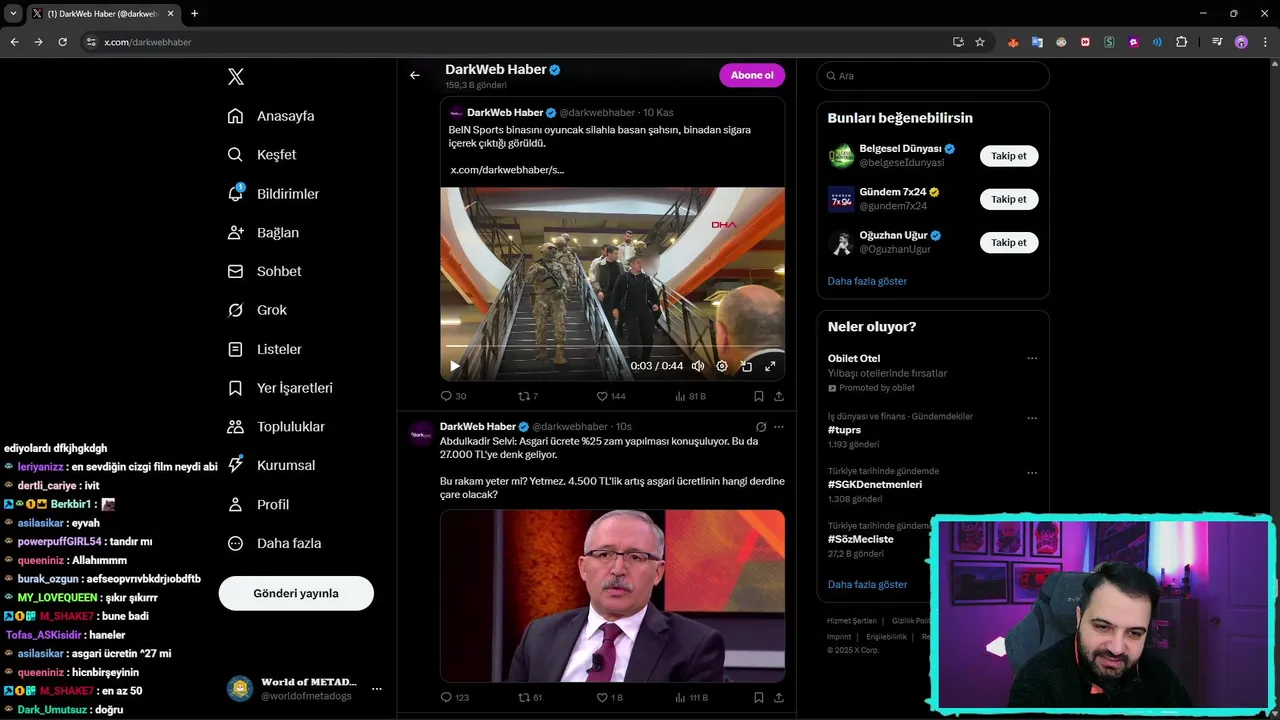Open the Abdulkadir Selvi photo
Viewport: 1280px width, 720px height.
(x=612, y=596)
